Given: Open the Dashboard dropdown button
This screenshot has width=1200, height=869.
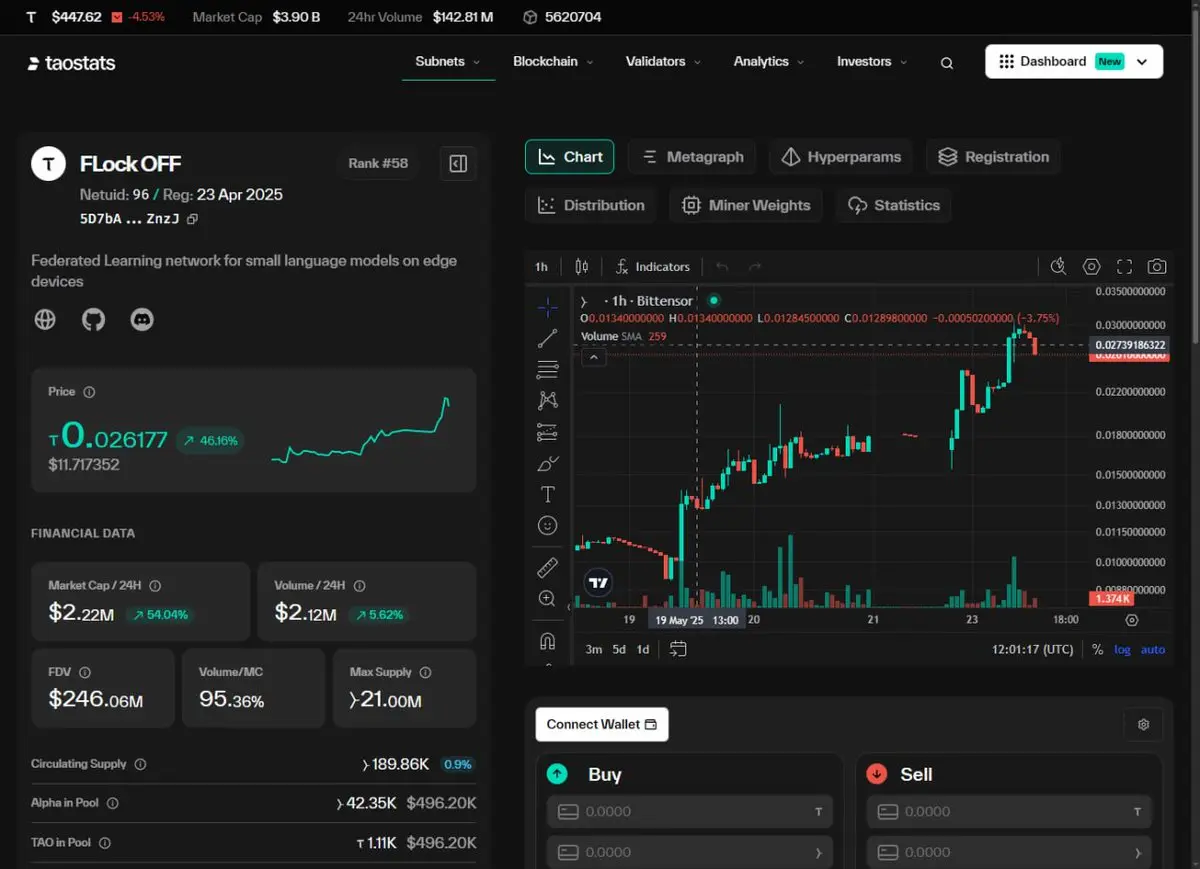Looking at the screenshot, I should [1074, 61].
